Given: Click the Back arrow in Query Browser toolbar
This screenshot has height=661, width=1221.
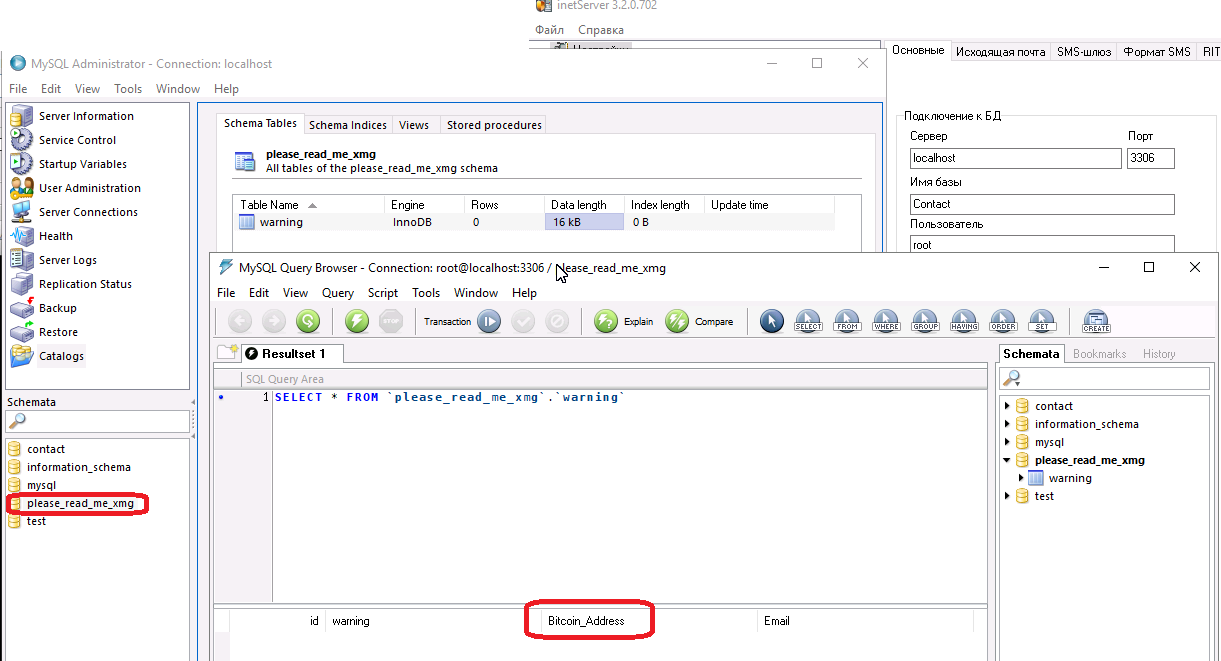Looking at the screenshot, I should point(240,321).
